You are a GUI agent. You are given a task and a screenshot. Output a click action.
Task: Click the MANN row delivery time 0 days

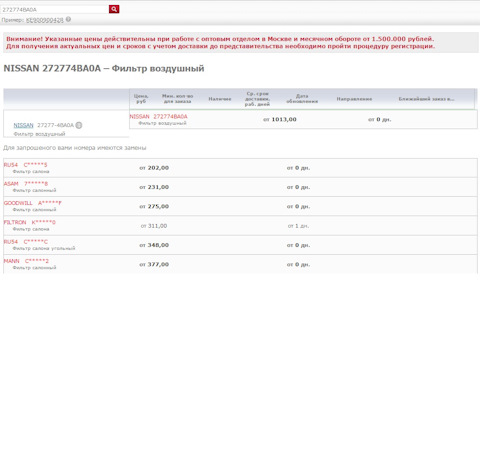pos(298,264)
